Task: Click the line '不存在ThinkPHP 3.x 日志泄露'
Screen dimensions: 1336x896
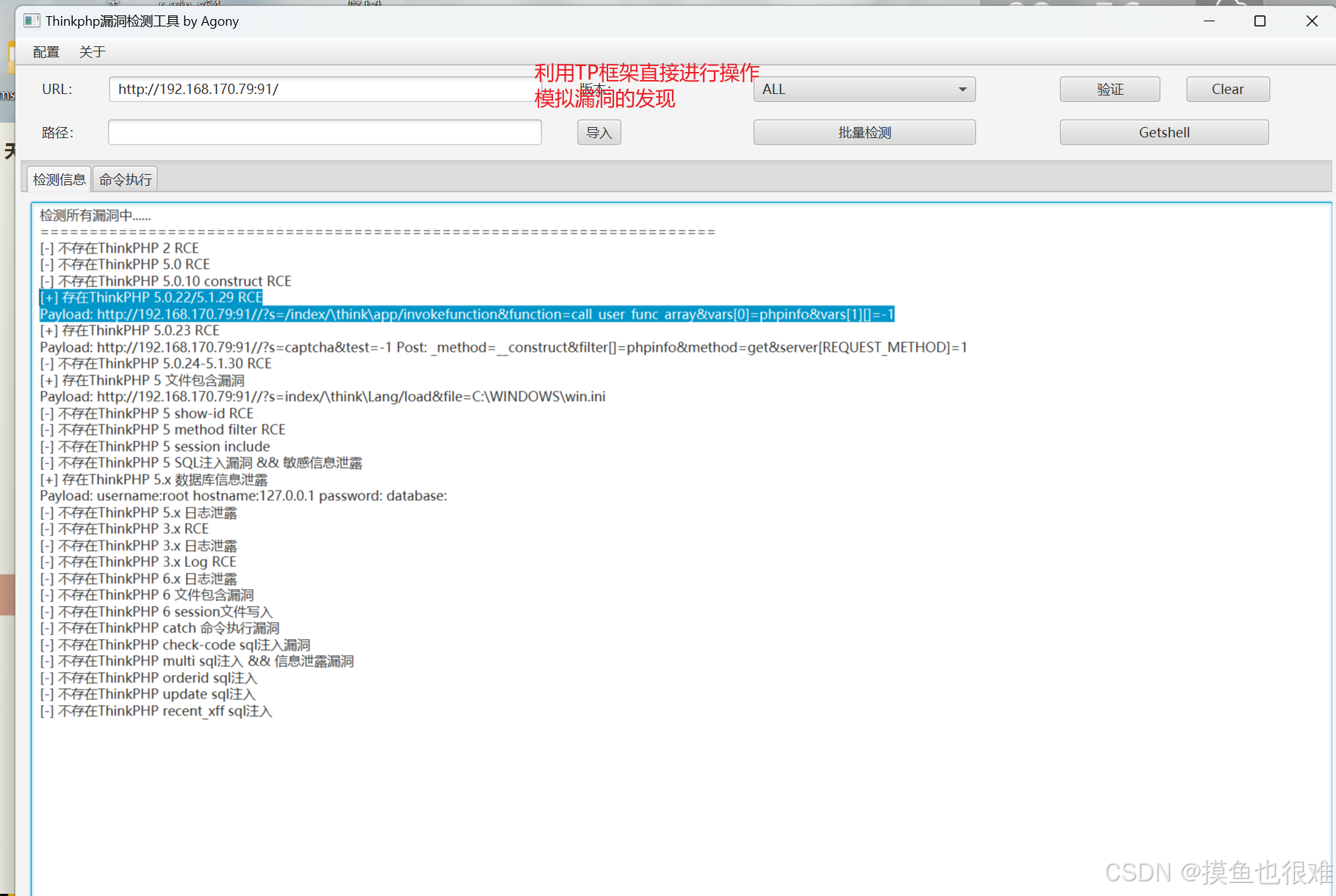Action: pos(139,546)
